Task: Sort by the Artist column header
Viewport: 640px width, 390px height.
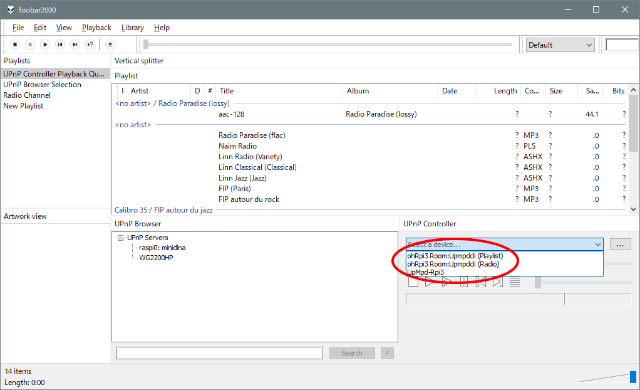Action: pos(158,91)
